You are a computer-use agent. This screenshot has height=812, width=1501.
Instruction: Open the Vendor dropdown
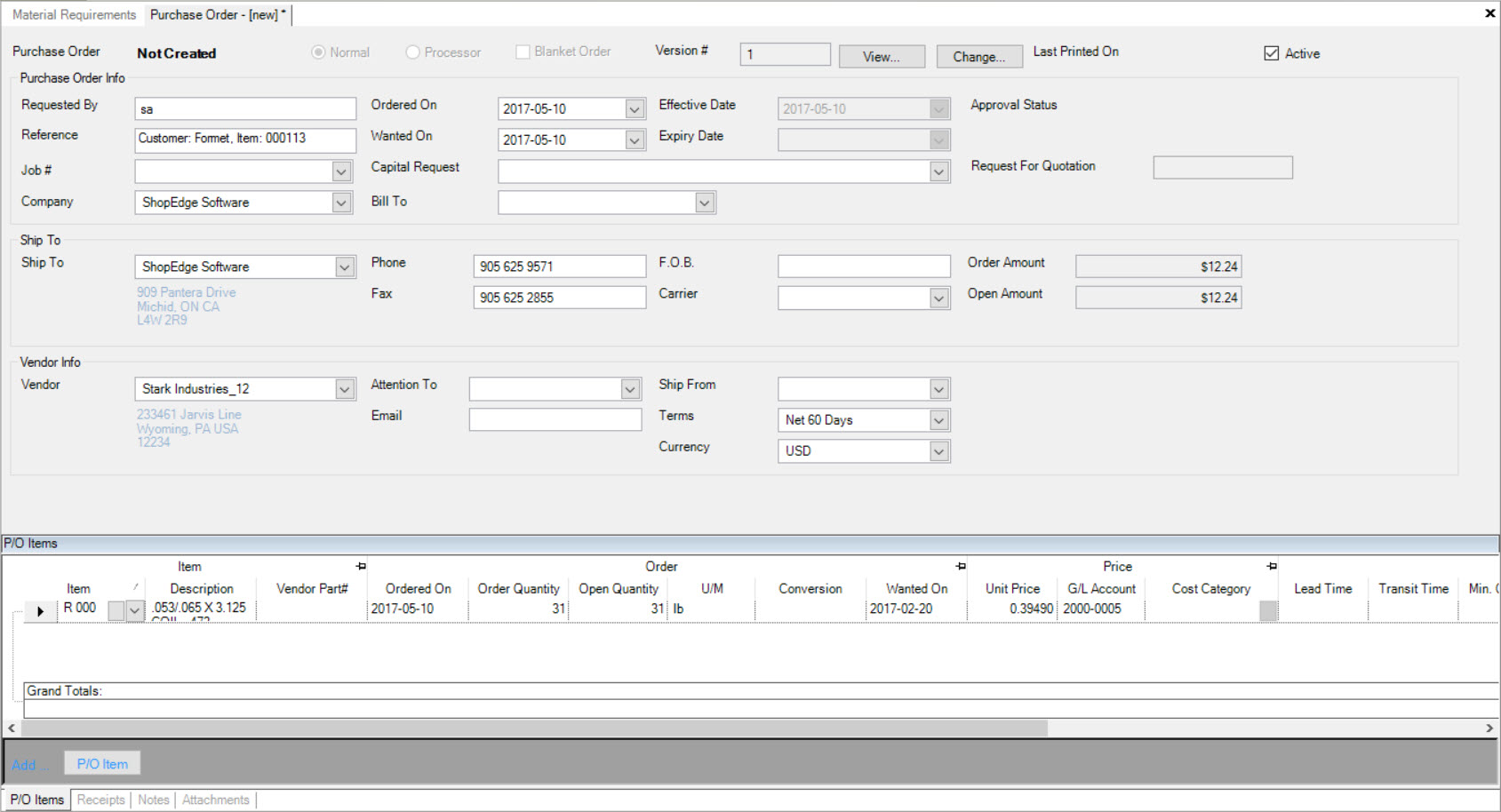pyautogui.click(x=345, y=389)
